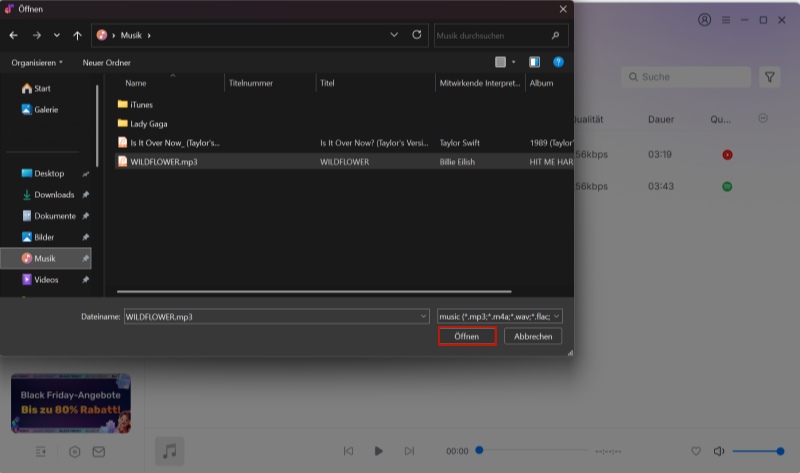Select Downloads in the navigation pane
The width and height of the screenshot is (800, 473).
point(54,195)
